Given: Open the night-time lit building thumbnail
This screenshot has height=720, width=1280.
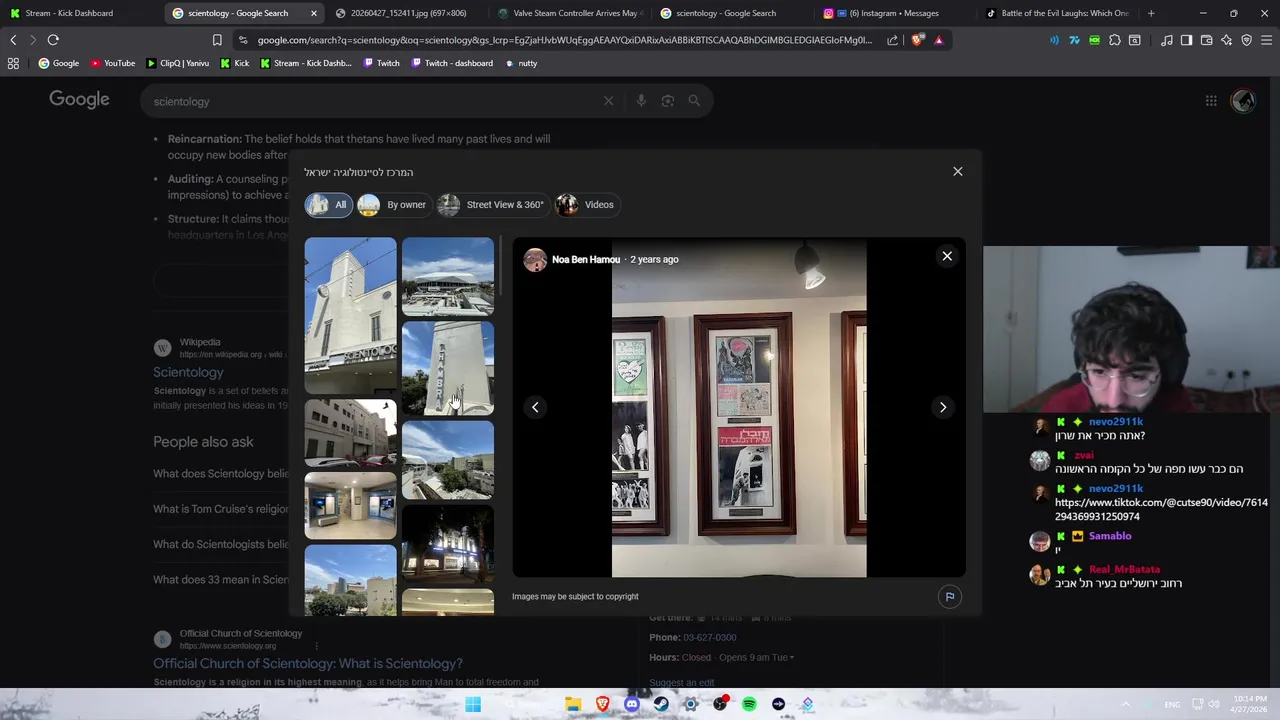Looking at the screenshot, I should click(x=447, y=543).
